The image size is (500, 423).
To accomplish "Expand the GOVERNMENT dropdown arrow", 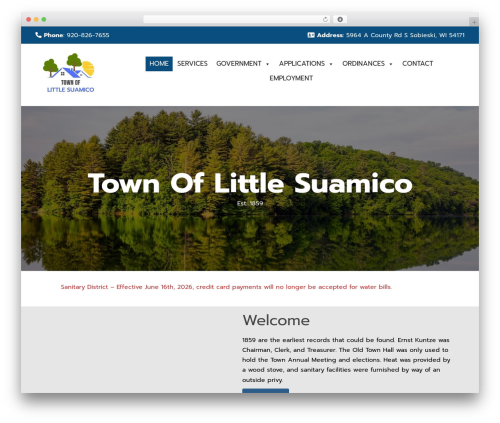I will point(267,64).
